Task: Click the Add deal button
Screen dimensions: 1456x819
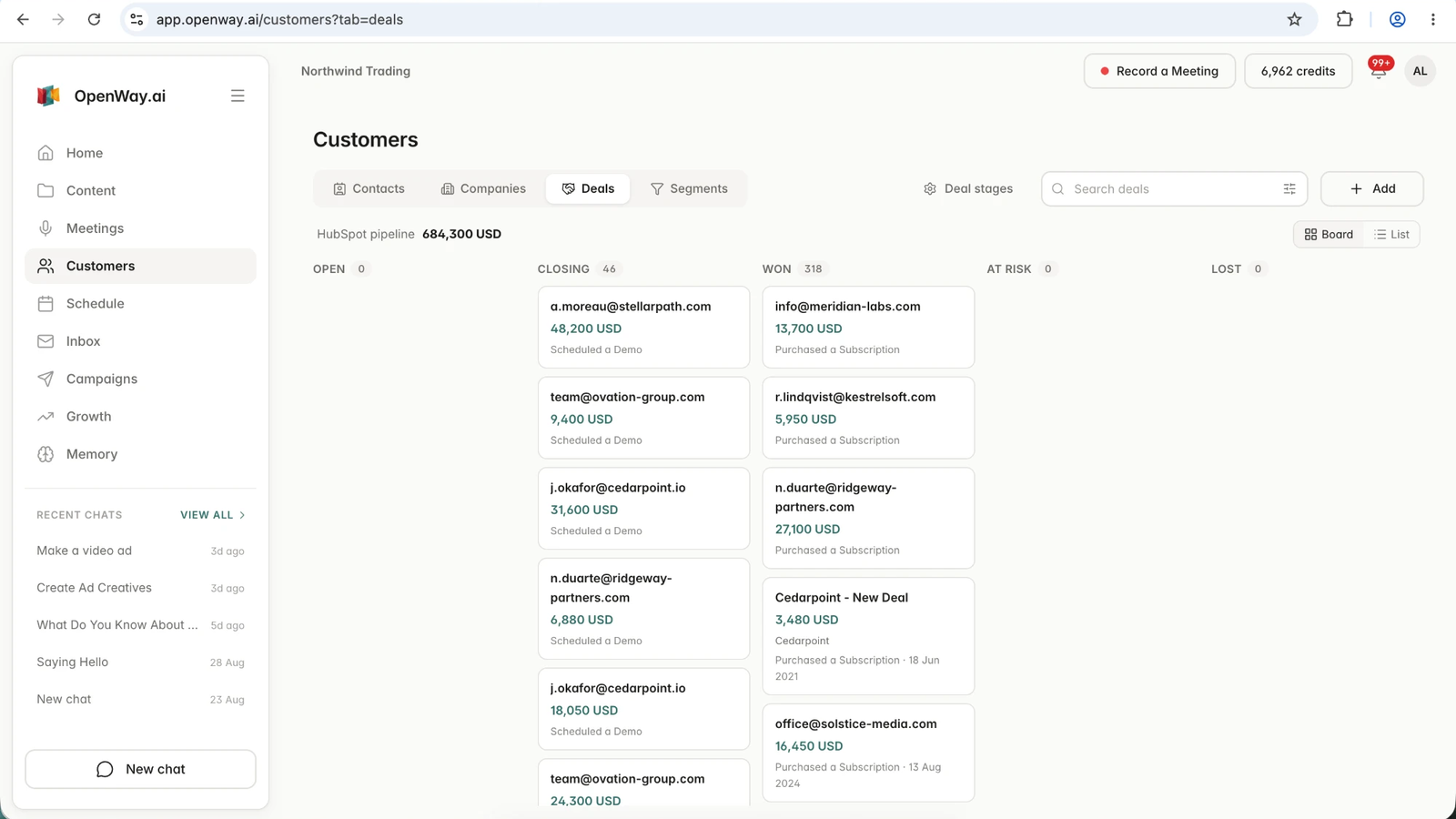Action: (1371, 188)
